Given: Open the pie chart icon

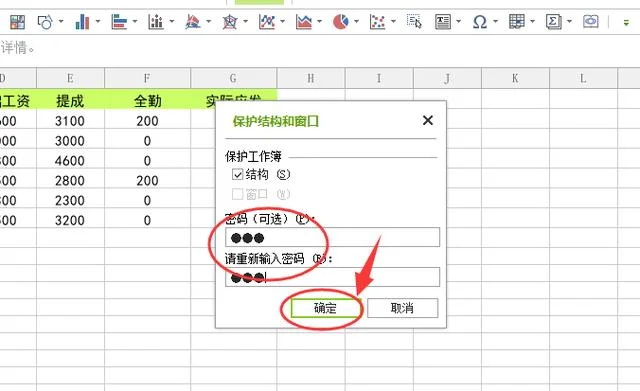Looking at the screenshot, I should click(341, 22).
